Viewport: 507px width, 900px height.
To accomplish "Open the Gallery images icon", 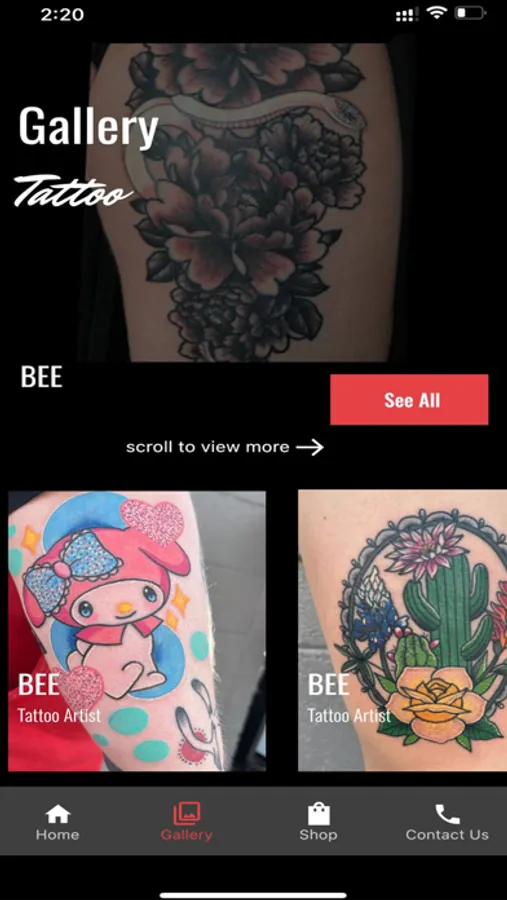I will pos(187,813).
